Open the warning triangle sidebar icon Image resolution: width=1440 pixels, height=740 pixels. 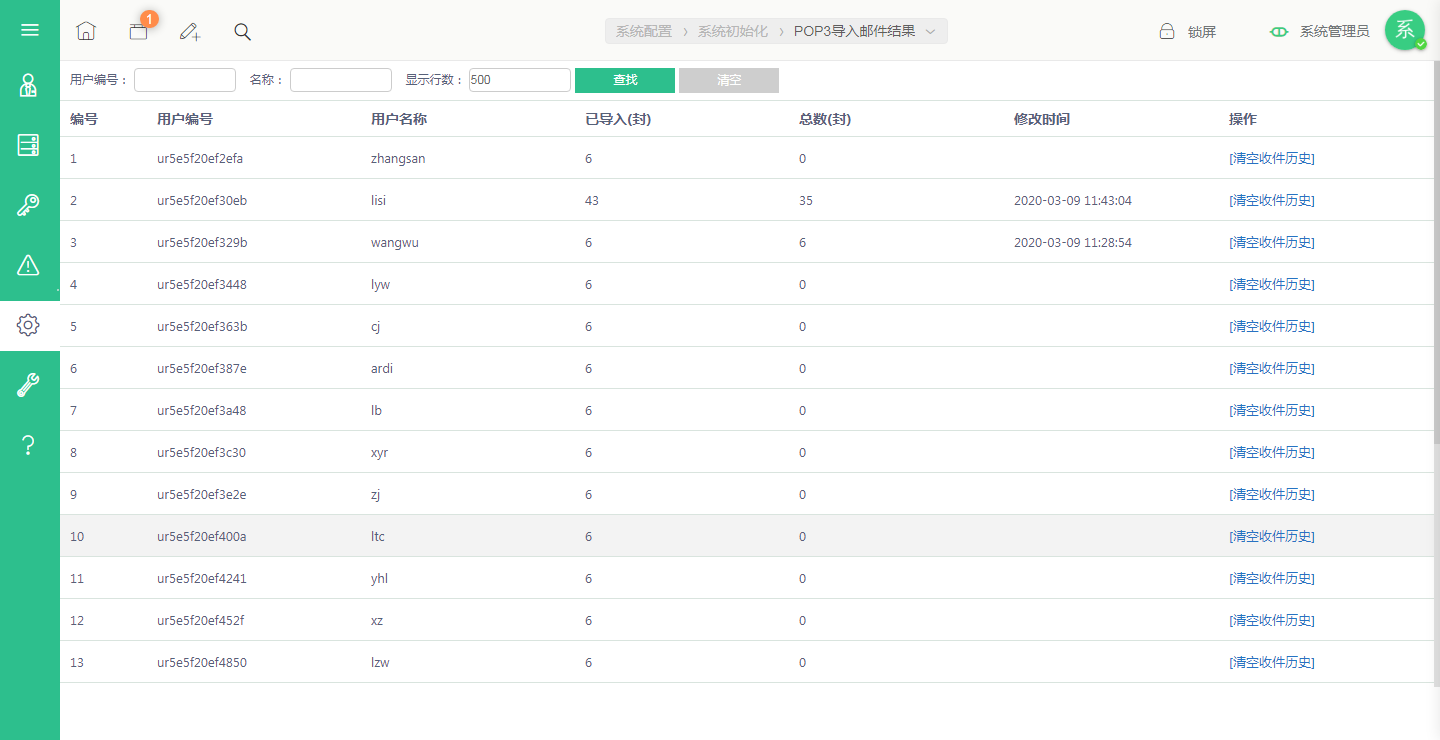coord(29,265)
